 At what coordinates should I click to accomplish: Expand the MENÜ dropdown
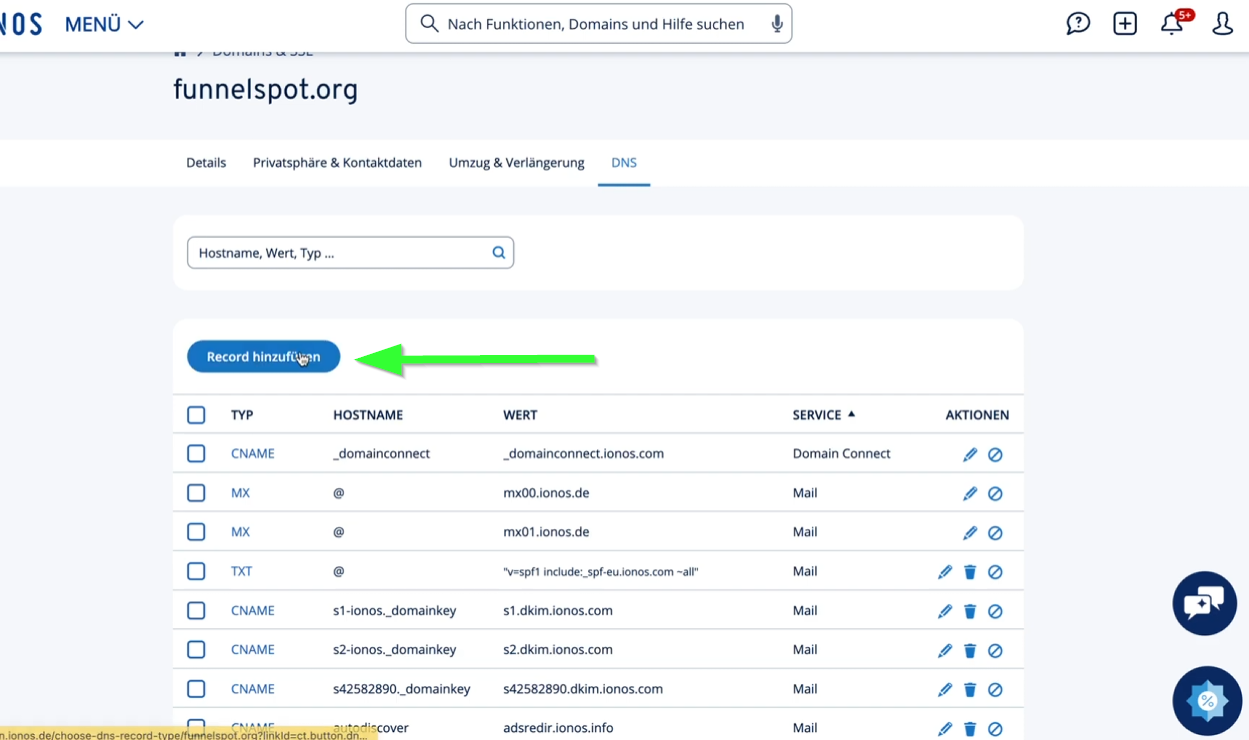click(x=104, y=25)
